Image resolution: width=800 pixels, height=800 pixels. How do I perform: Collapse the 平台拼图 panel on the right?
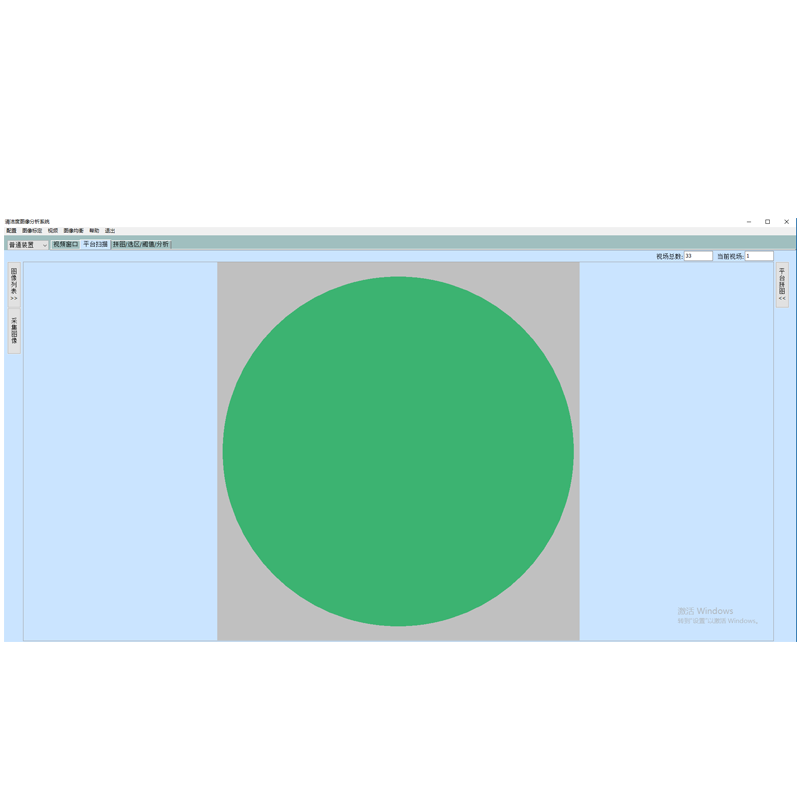(x=782, y=285)
